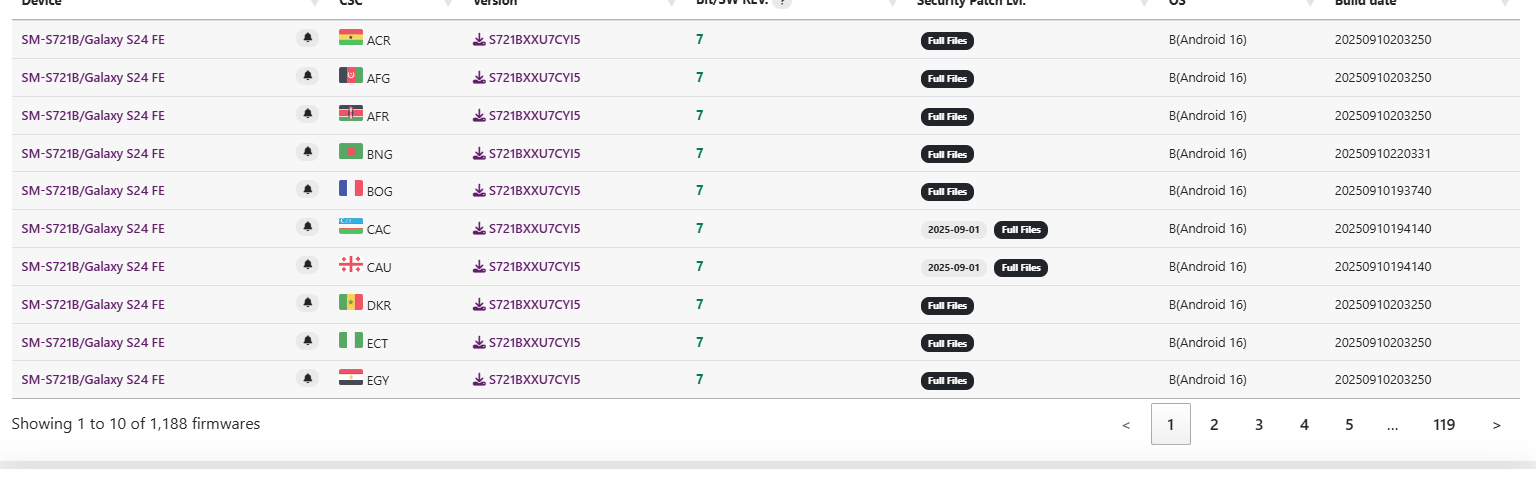Click the bell icon in the ACR row
This screenshot has height=478, width=1536.
coord(308,38)
